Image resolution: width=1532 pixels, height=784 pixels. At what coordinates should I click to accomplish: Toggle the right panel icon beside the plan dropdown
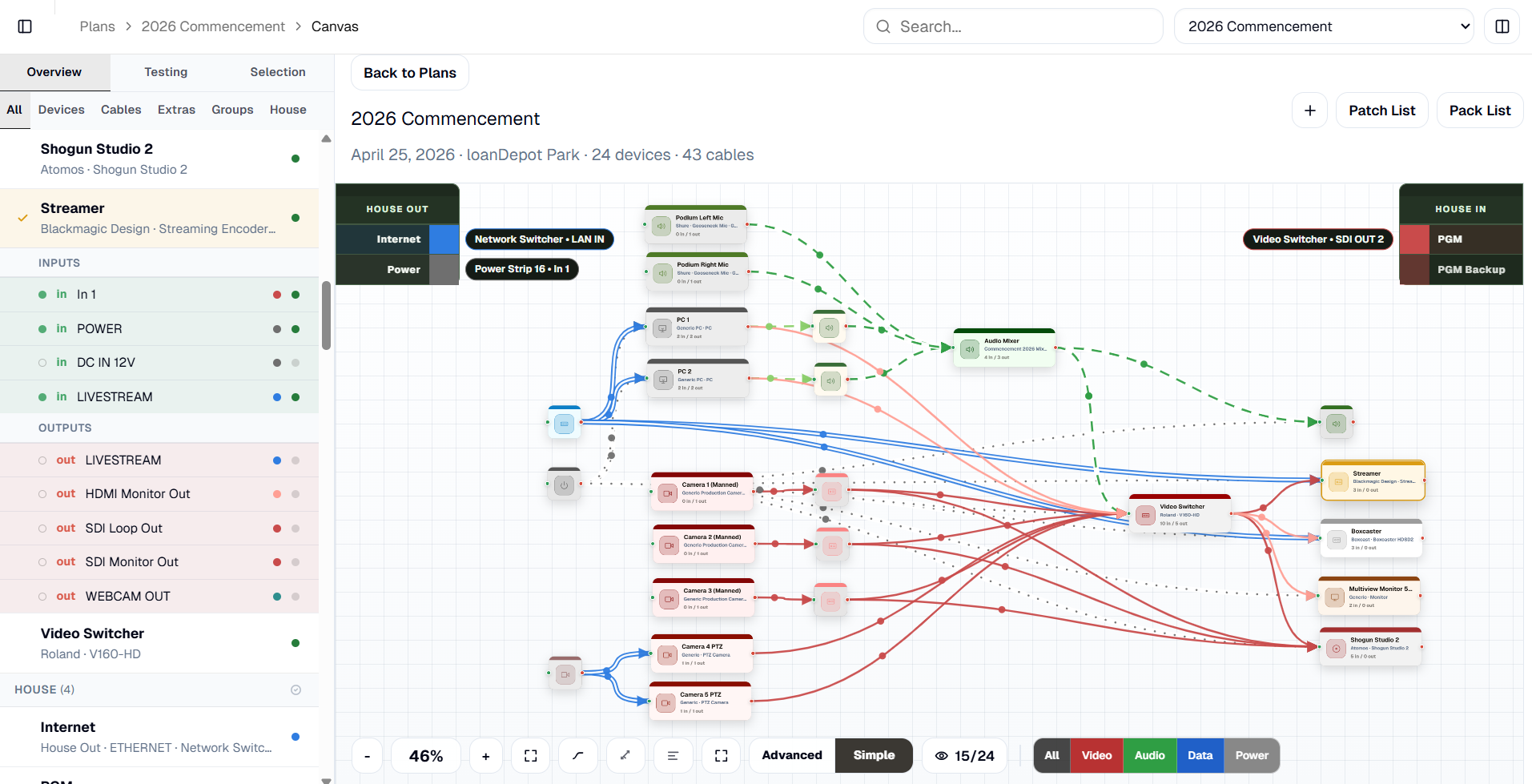point(1502,26)
